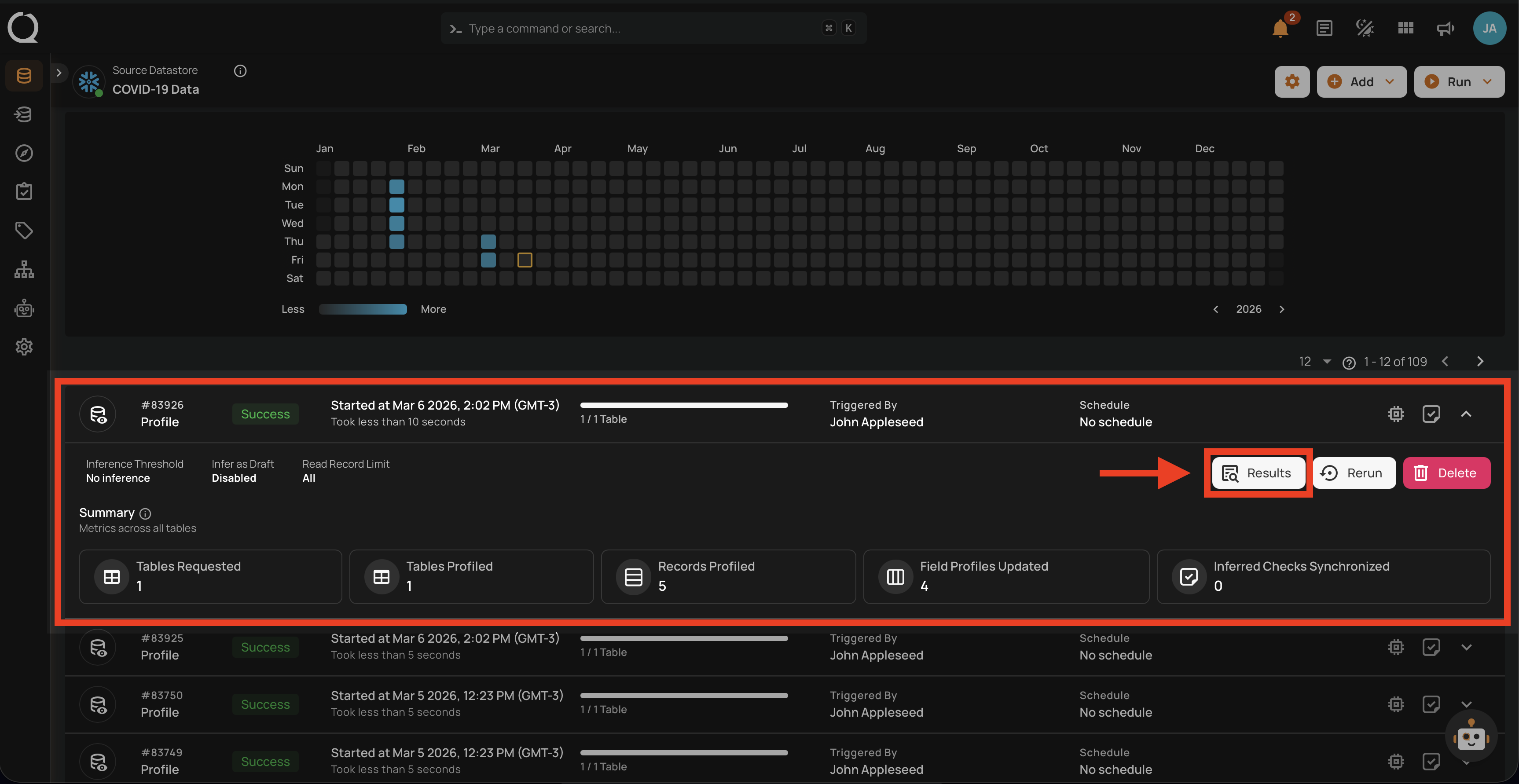This screenshot has height=784, width=1519.
Task: Toggle the checks icon on run #83926
Action: [1432, 413]
